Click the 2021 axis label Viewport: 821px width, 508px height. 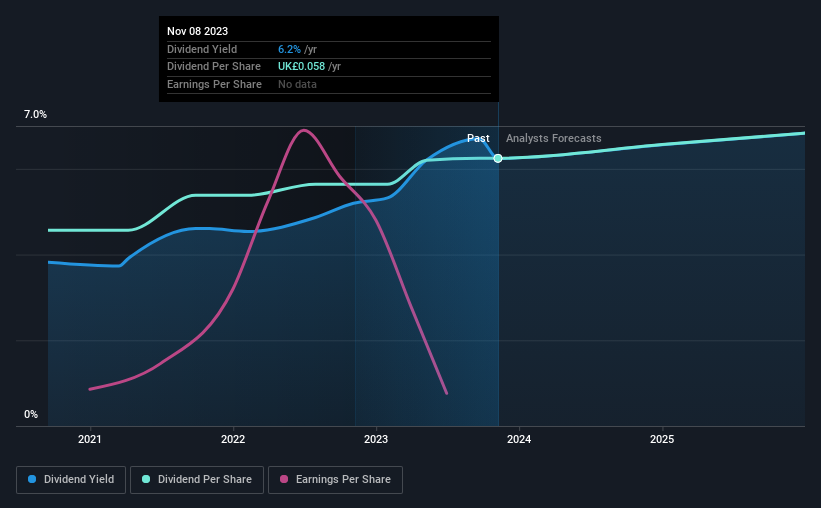[x=90, y=439]
